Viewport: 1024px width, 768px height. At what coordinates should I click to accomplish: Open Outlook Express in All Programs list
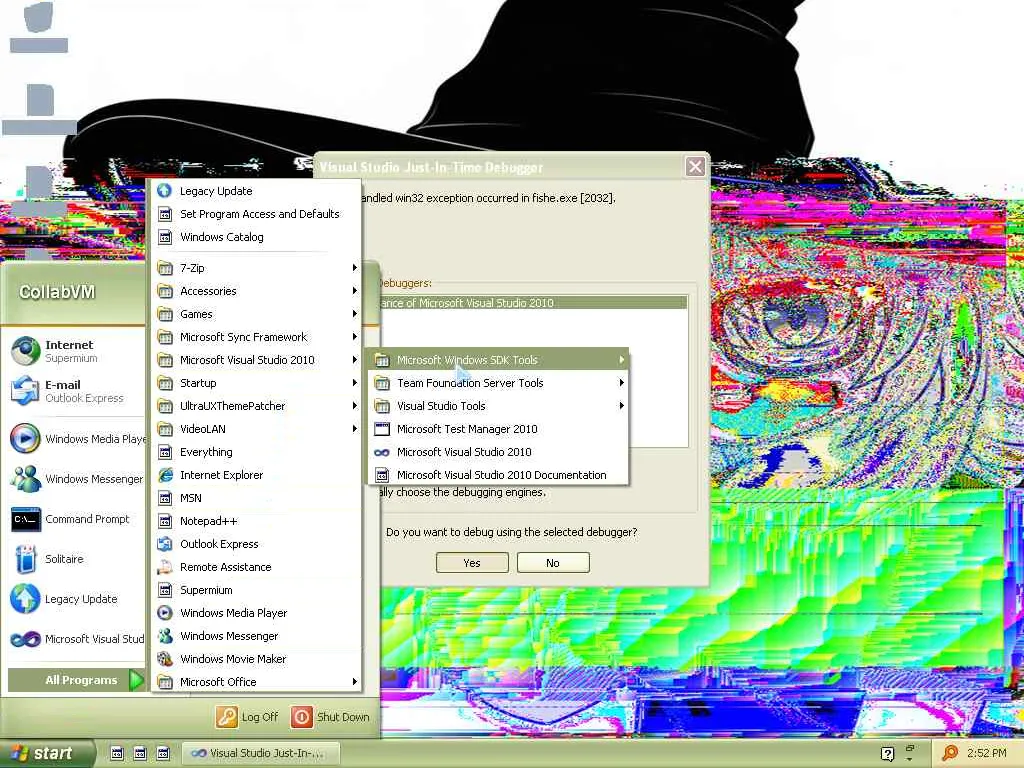pyautogui.click(x=256, y=544)
